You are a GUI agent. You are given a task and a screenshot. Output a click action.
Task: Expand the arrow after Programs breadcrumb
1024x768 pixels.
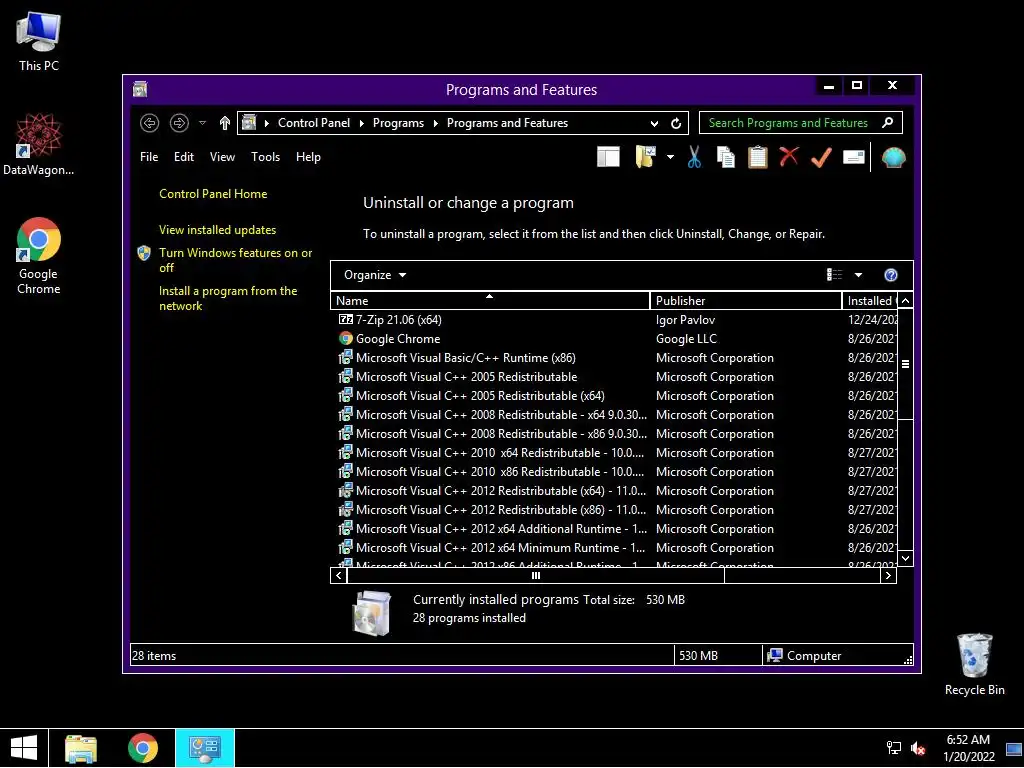coord(436,123)
